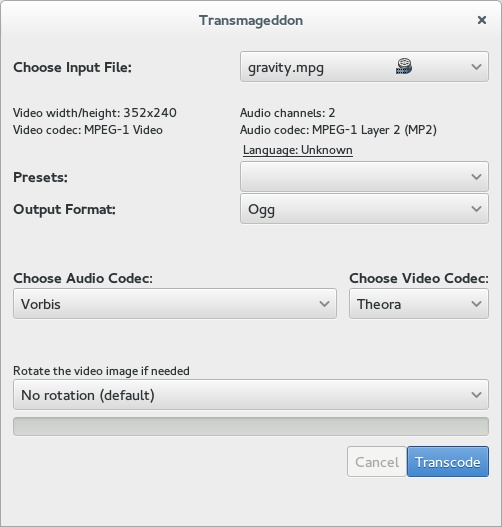The width and height of the screenshot is (502, 527).
Task: Open the Vorbis audio codec dropdown
Action: 175,303
